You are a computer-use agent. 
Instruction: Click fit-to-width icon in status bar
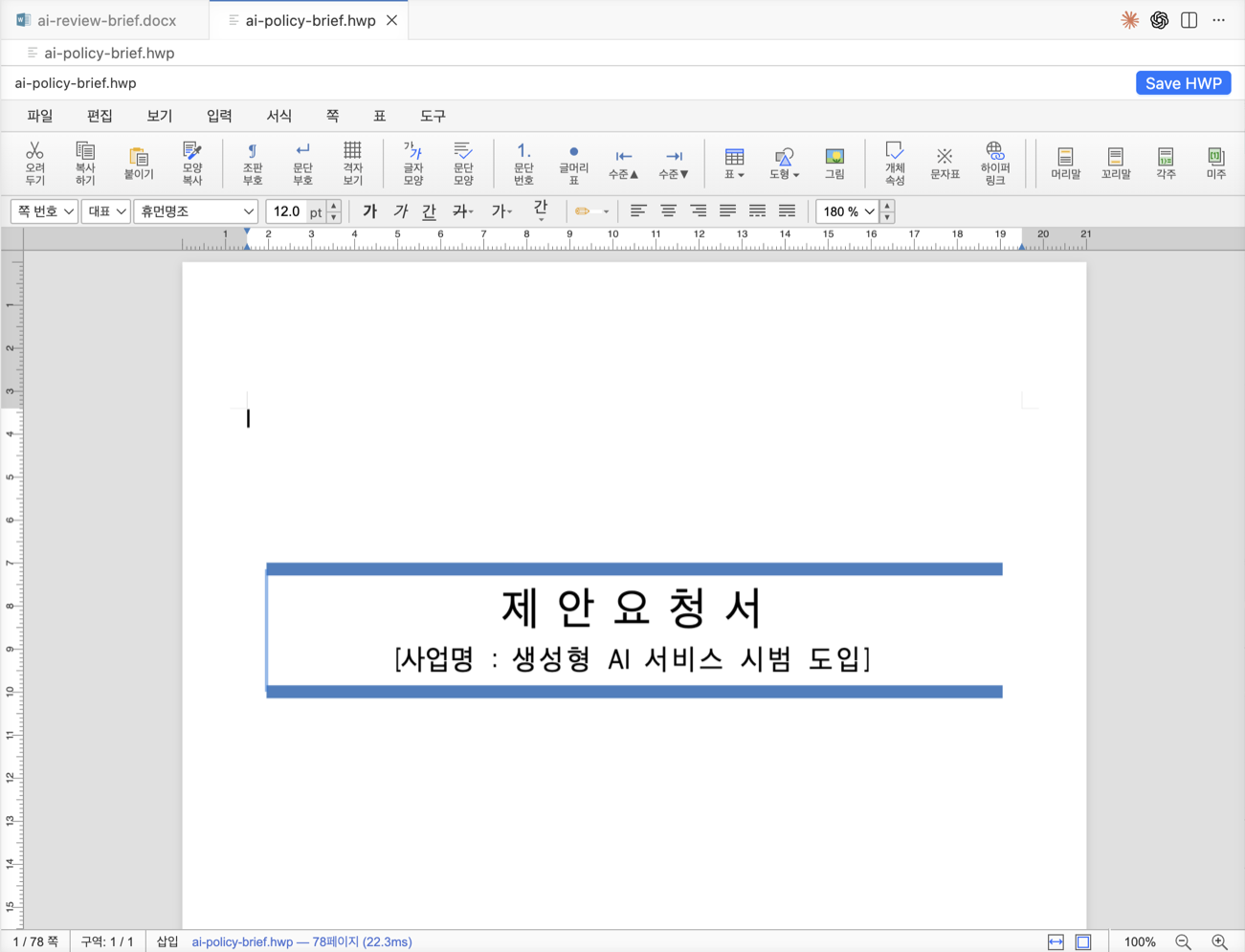(x=1056, y=942)
